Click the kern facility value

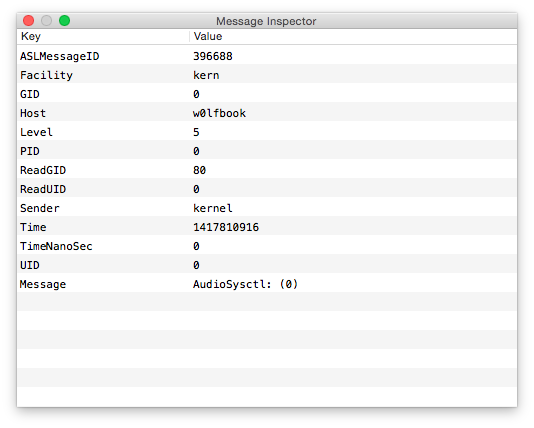pyautogui.click(x=206, y=75)
